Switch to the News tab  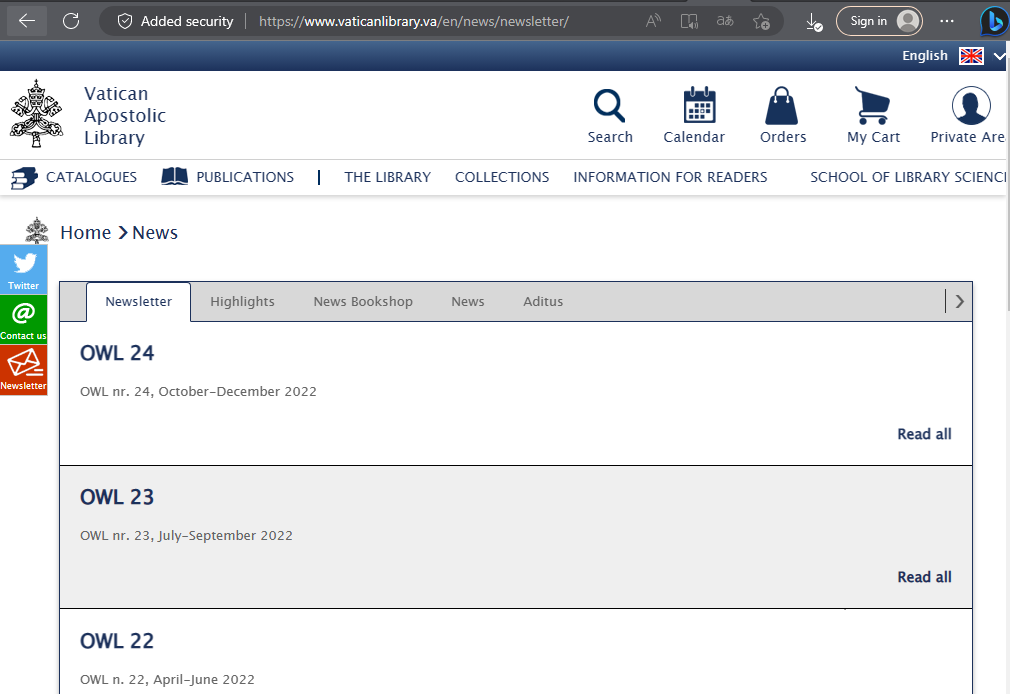click(468, 302)
